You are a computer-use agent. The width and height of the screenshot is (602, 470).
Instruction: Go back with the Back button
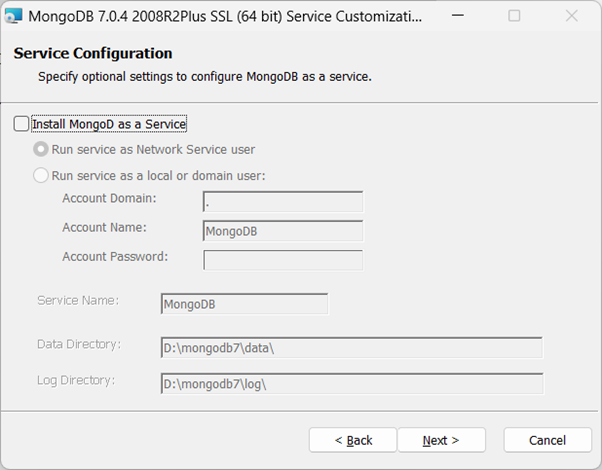coord(353,440)
